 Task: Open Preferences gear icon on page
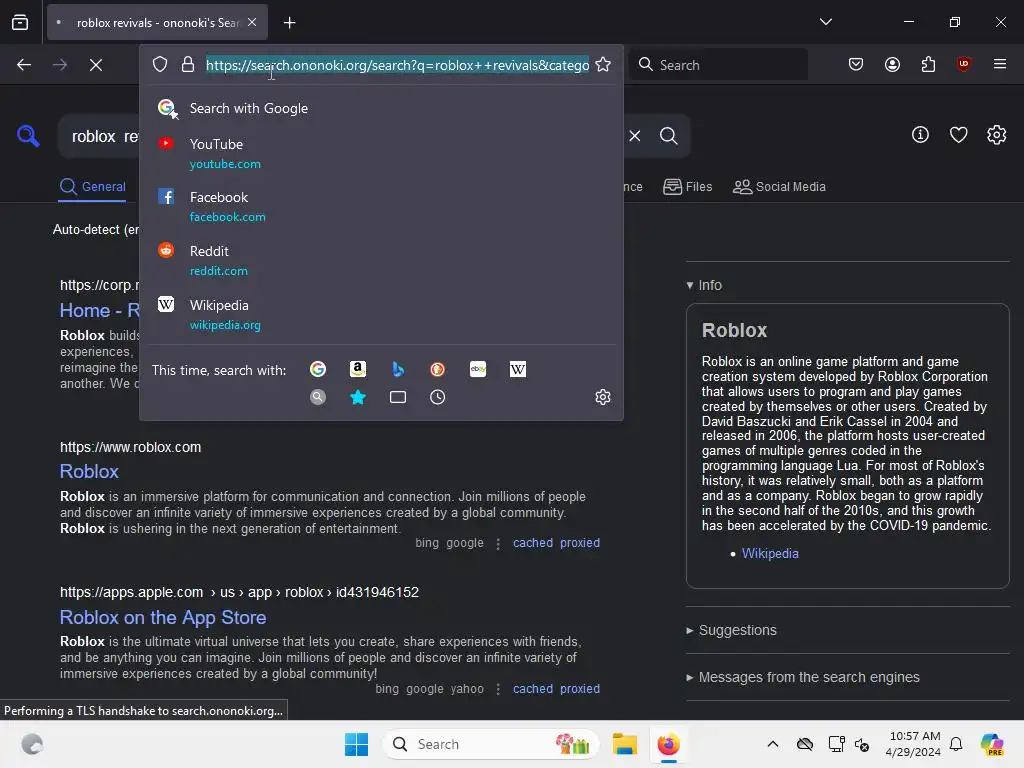(997, 135)
